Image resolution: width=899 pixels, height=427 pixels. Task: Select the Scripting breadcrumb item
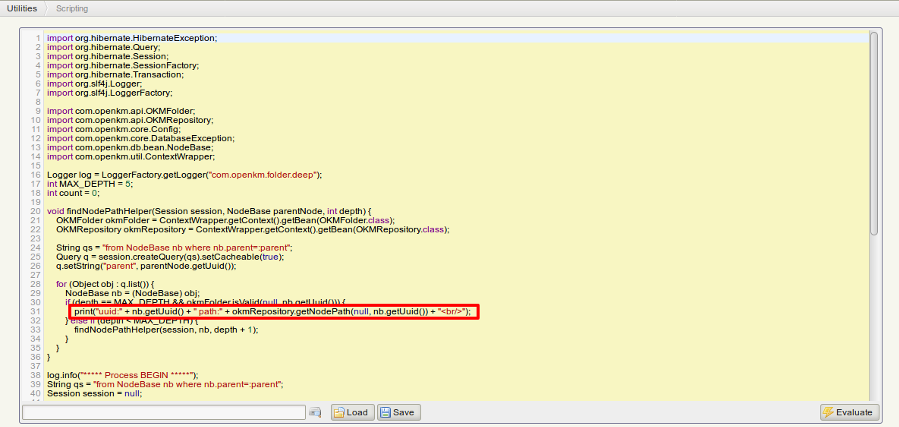click(x=71, y=8)
